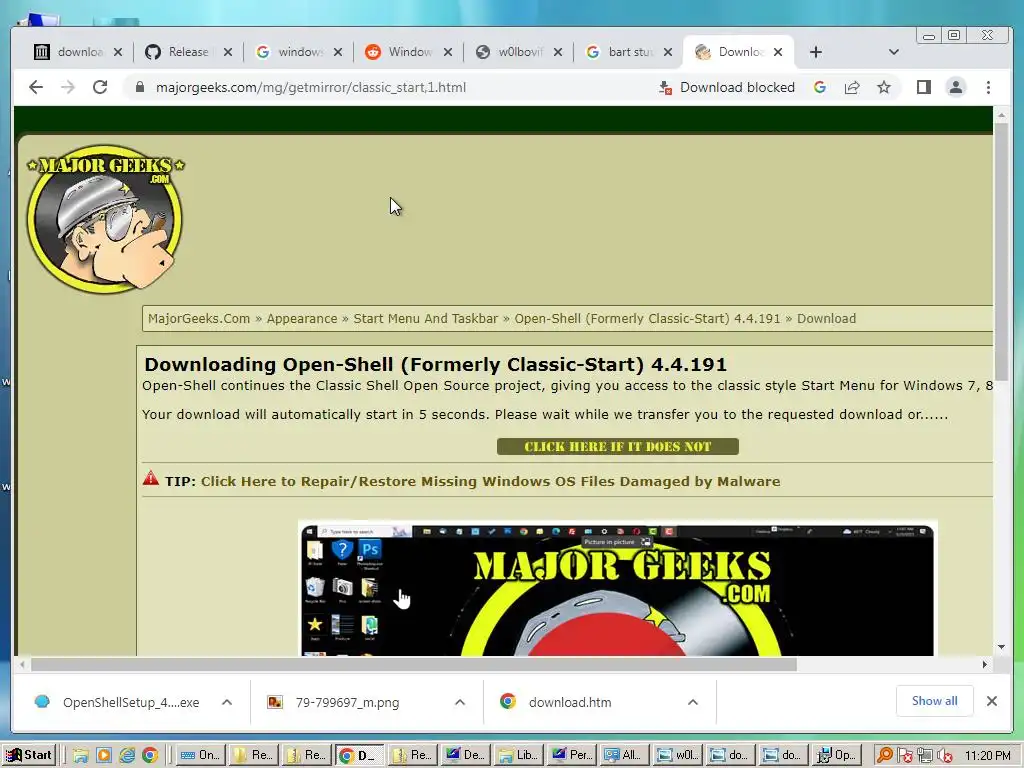Click the vertical scrollbar down arrow

[x=1001, y=647]
